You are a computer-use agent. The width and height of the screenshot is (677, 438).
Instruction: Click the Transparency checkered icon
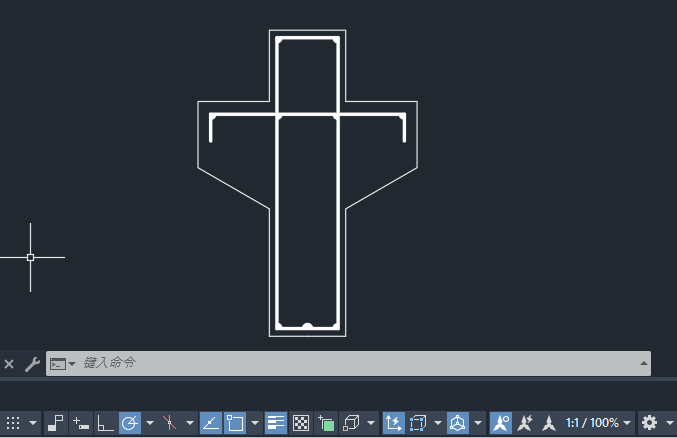tap(301, 423)
